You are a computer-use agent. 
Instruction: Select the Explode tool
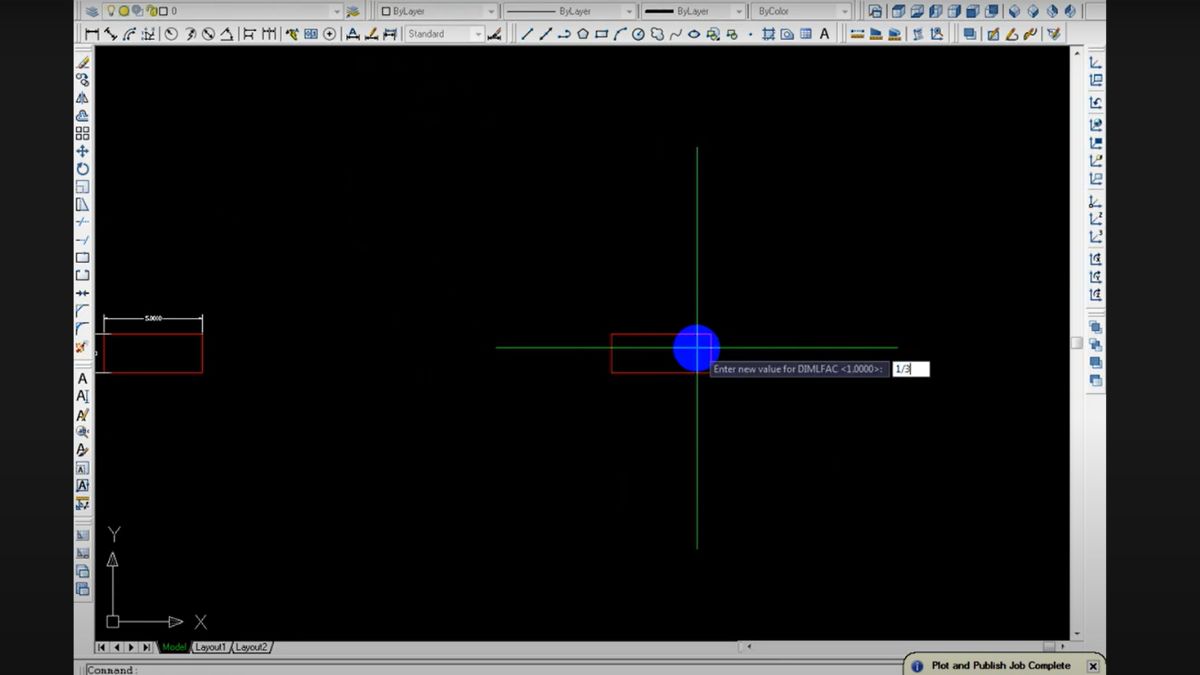tap(83, 346)
